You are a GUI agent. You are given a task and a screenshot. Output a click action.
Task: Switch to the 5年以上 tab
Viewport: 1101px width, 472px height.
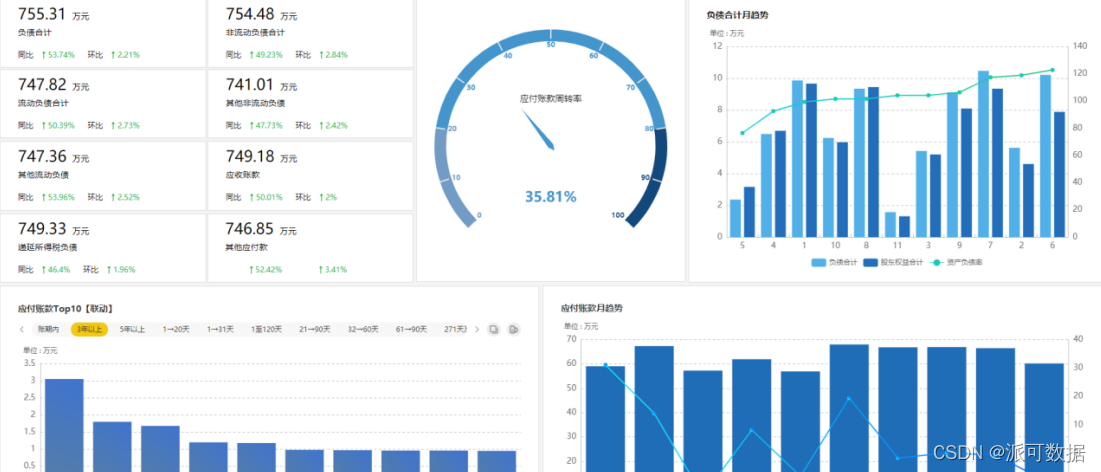tap(132, 329)
